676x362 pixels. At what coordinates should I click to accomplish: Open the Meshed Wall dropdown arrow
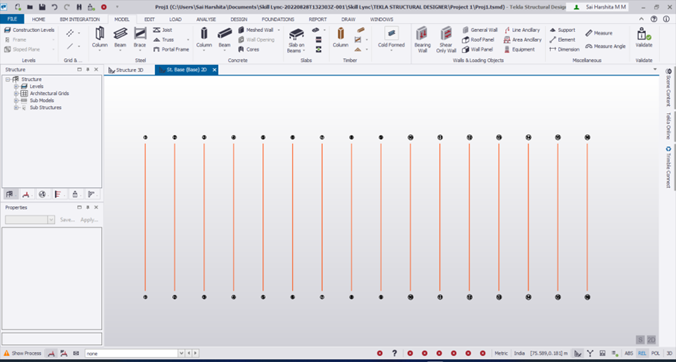(x=279, y=30)
